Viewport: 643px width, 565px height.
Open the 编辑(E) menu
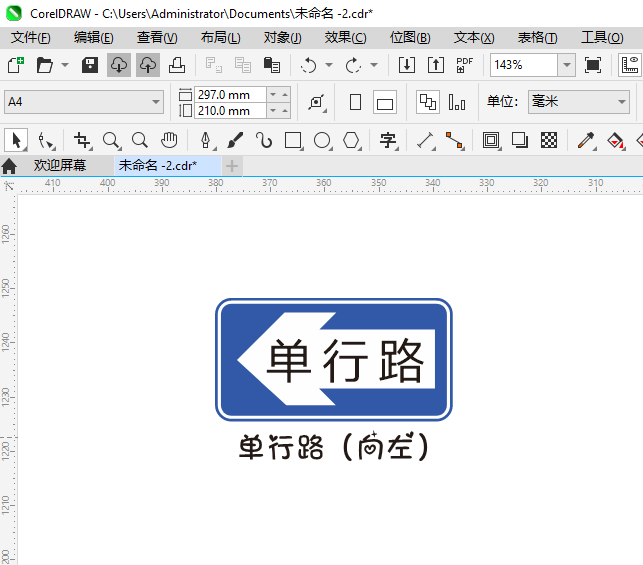(93, 38)
